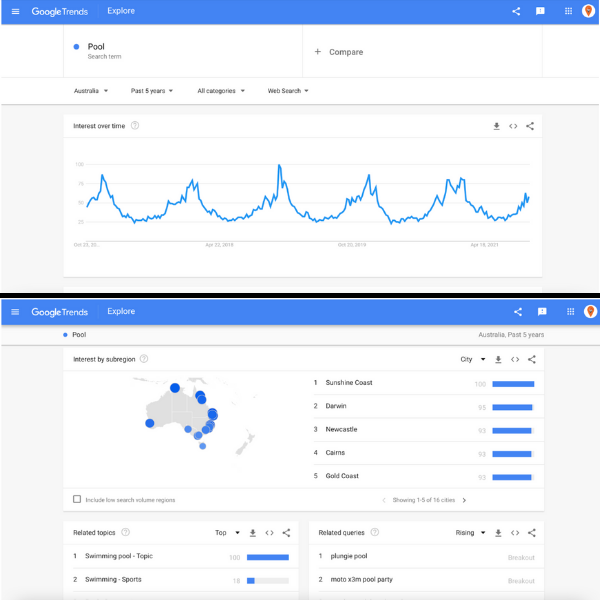Download Interest over time data as CSV

tap(496, 126)
